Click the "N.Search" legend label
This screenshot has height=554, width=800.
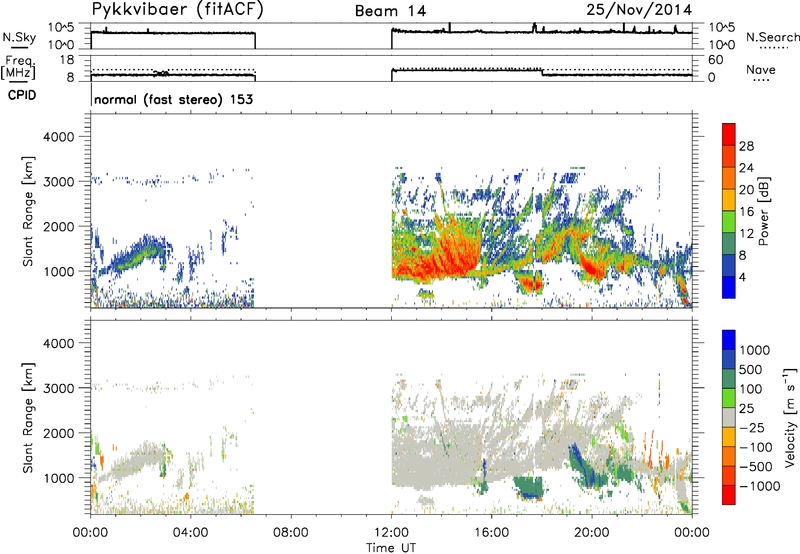(x=772, y=37)
